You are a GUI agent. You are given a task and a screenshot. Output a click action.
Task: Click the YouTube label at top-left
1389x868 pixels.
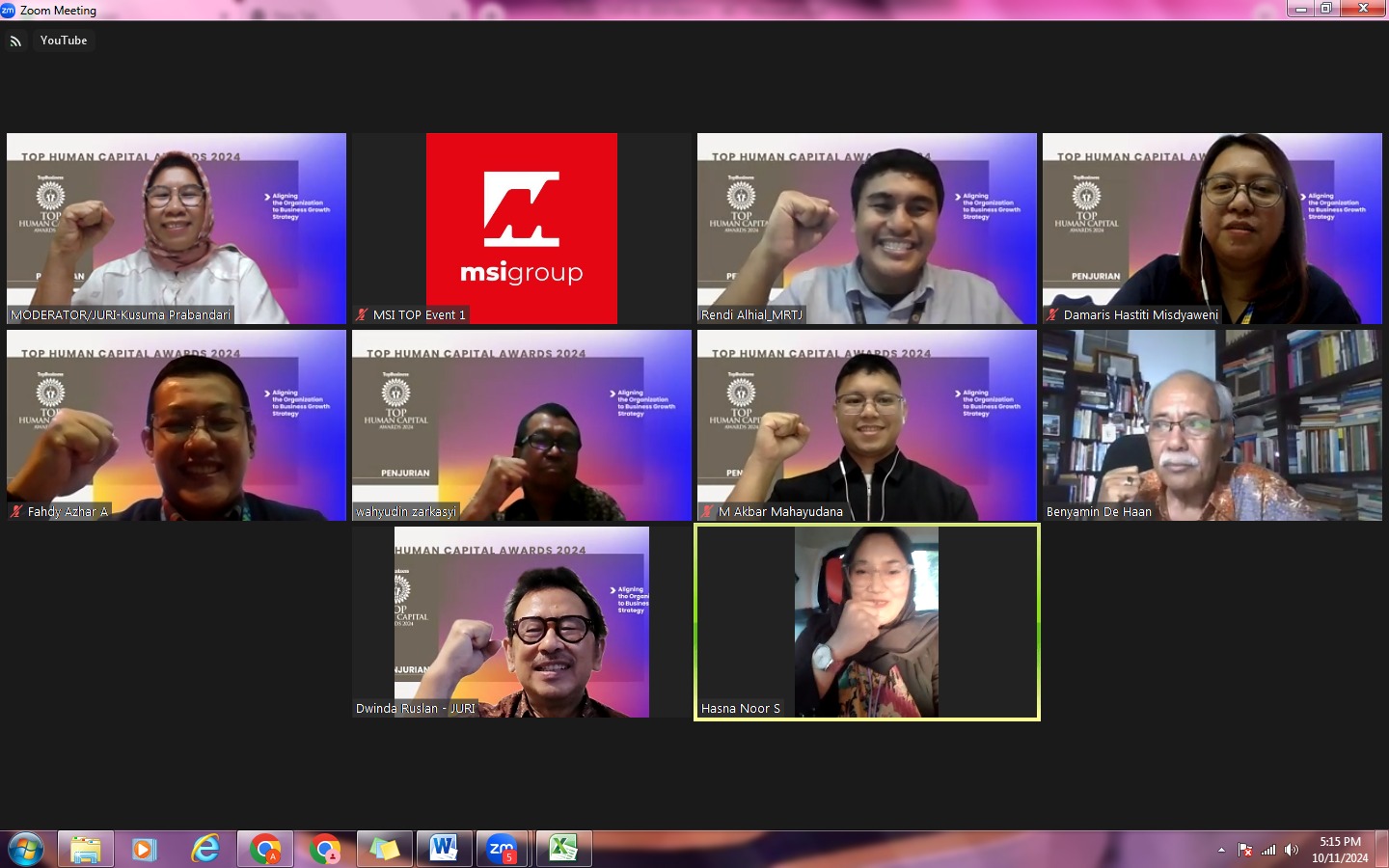64,41
